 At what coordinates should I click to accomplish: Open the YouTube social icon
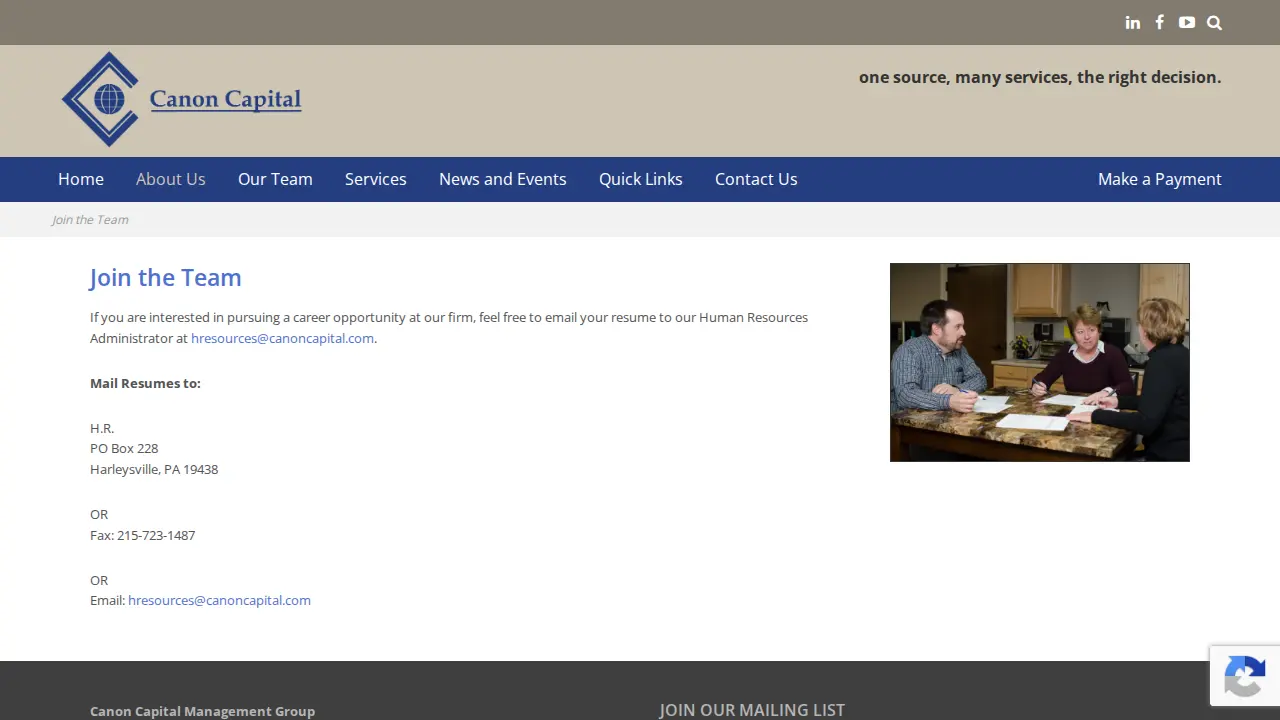click(x=1186, y=22)
